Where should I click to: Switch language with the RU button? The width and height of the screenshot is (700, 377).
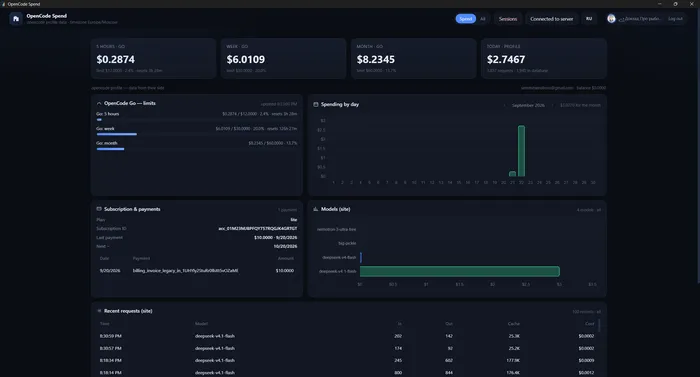[589, 19]
